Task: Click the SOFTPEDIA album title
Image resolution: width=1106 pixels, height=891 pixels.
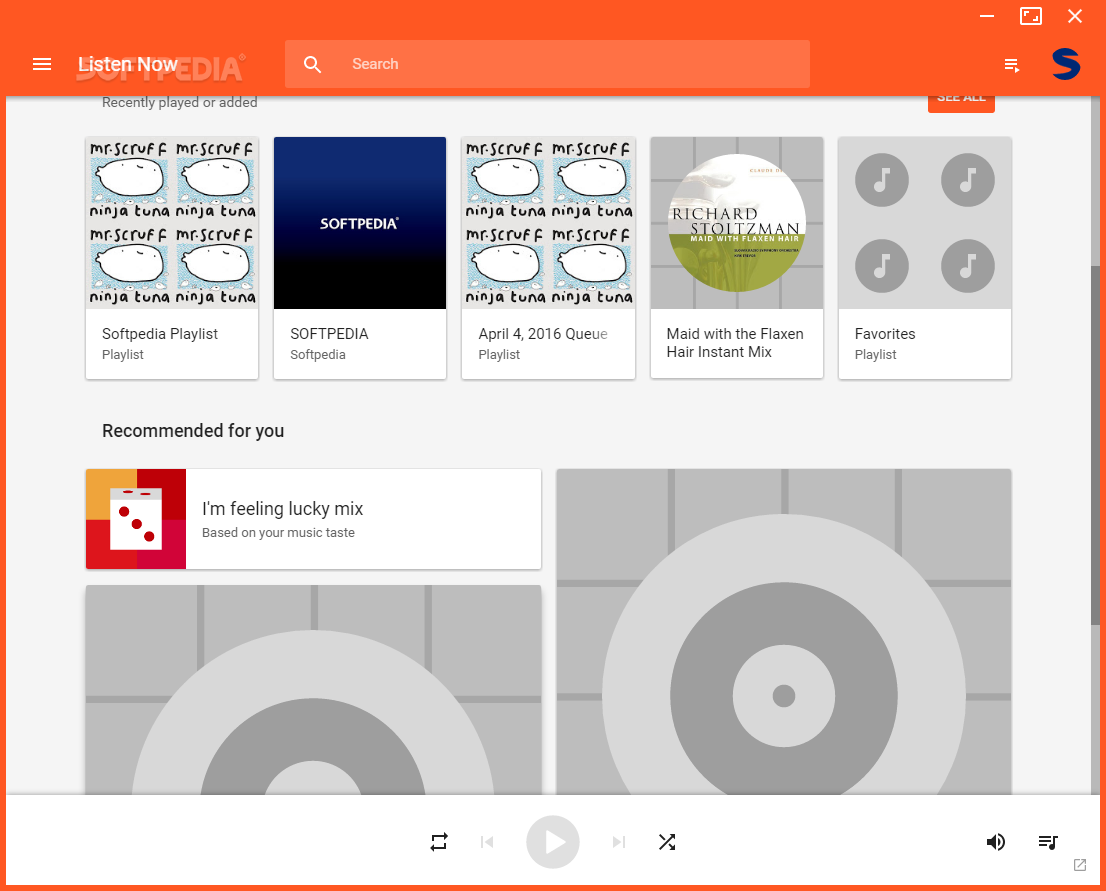Action: [329, 334]
